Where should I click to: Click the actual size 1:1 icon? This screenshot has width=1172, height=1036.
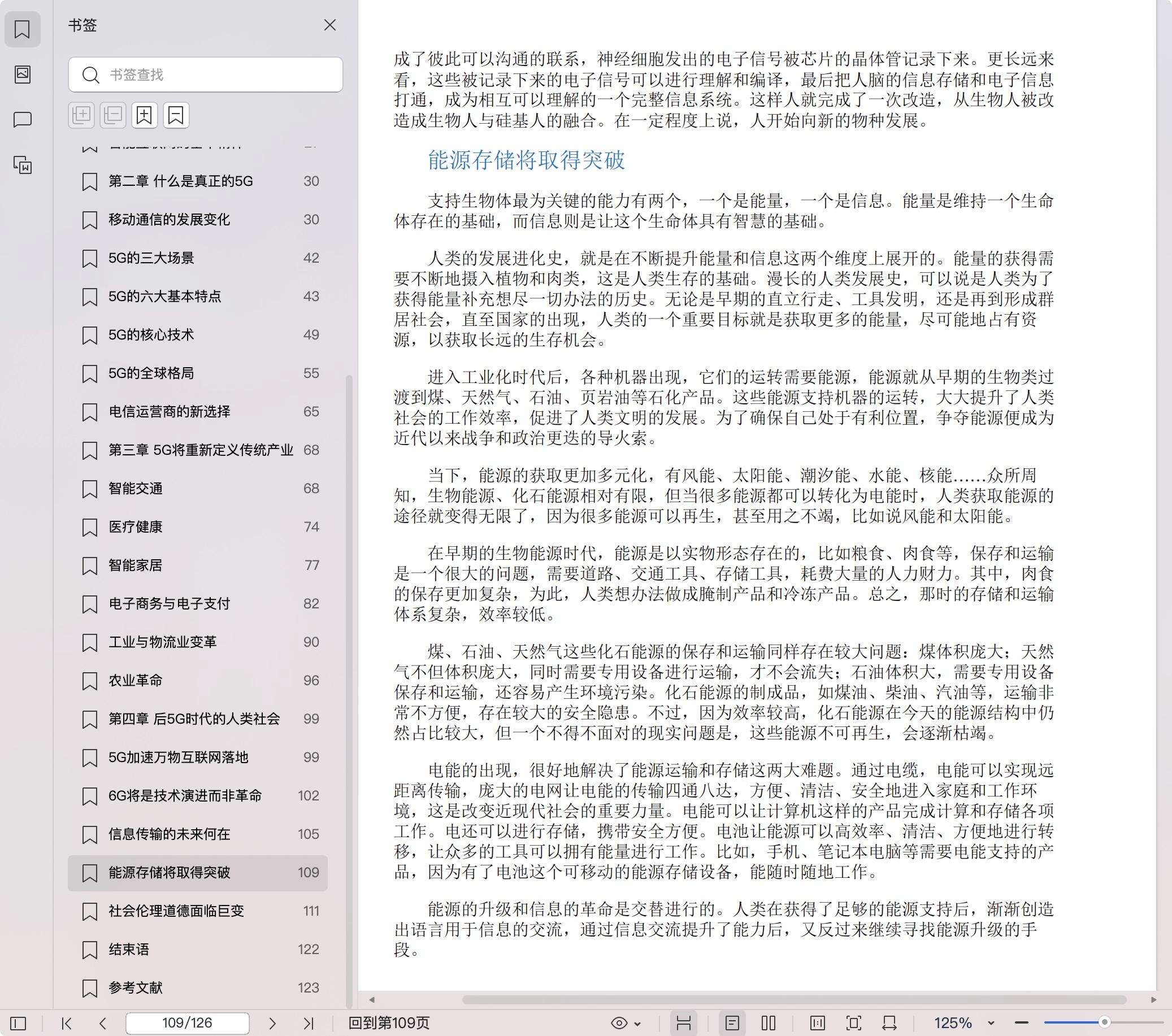[x=818, y=1023]
